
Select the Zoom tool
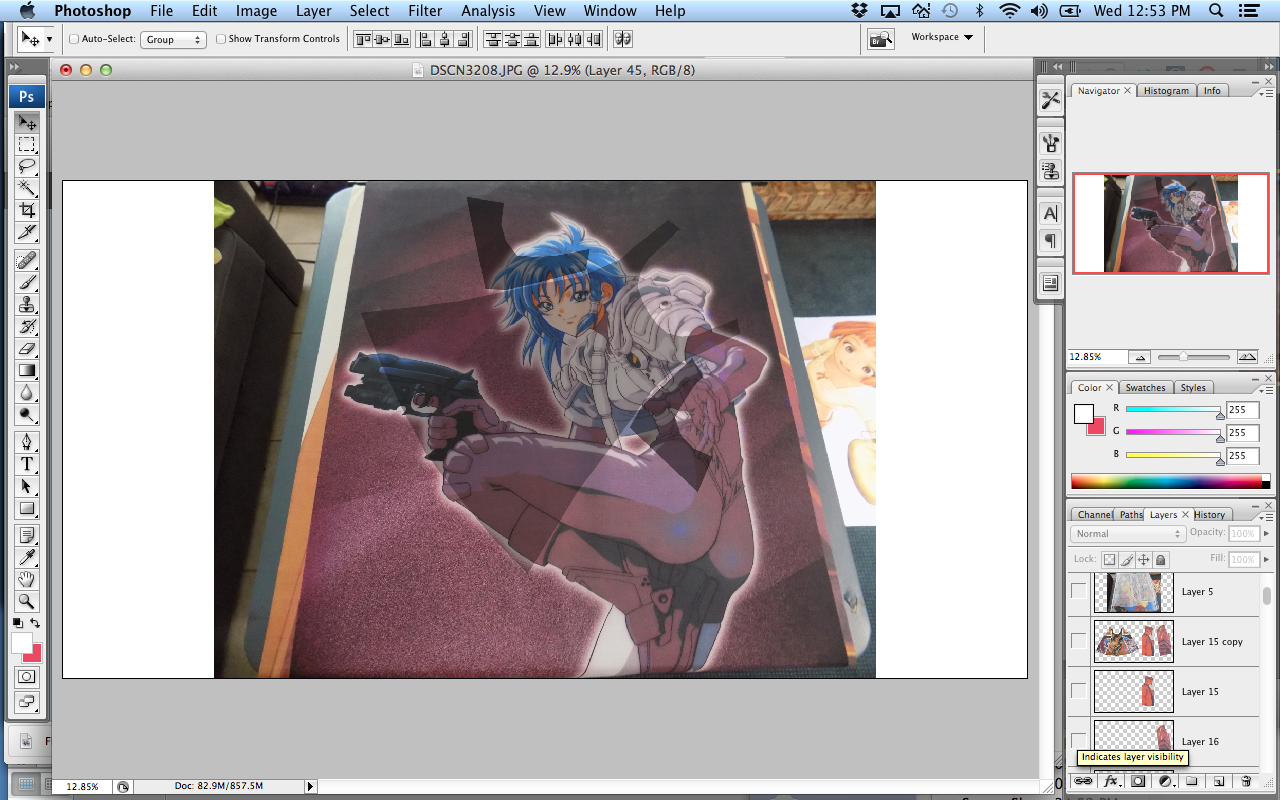click(x=27, y=601)
